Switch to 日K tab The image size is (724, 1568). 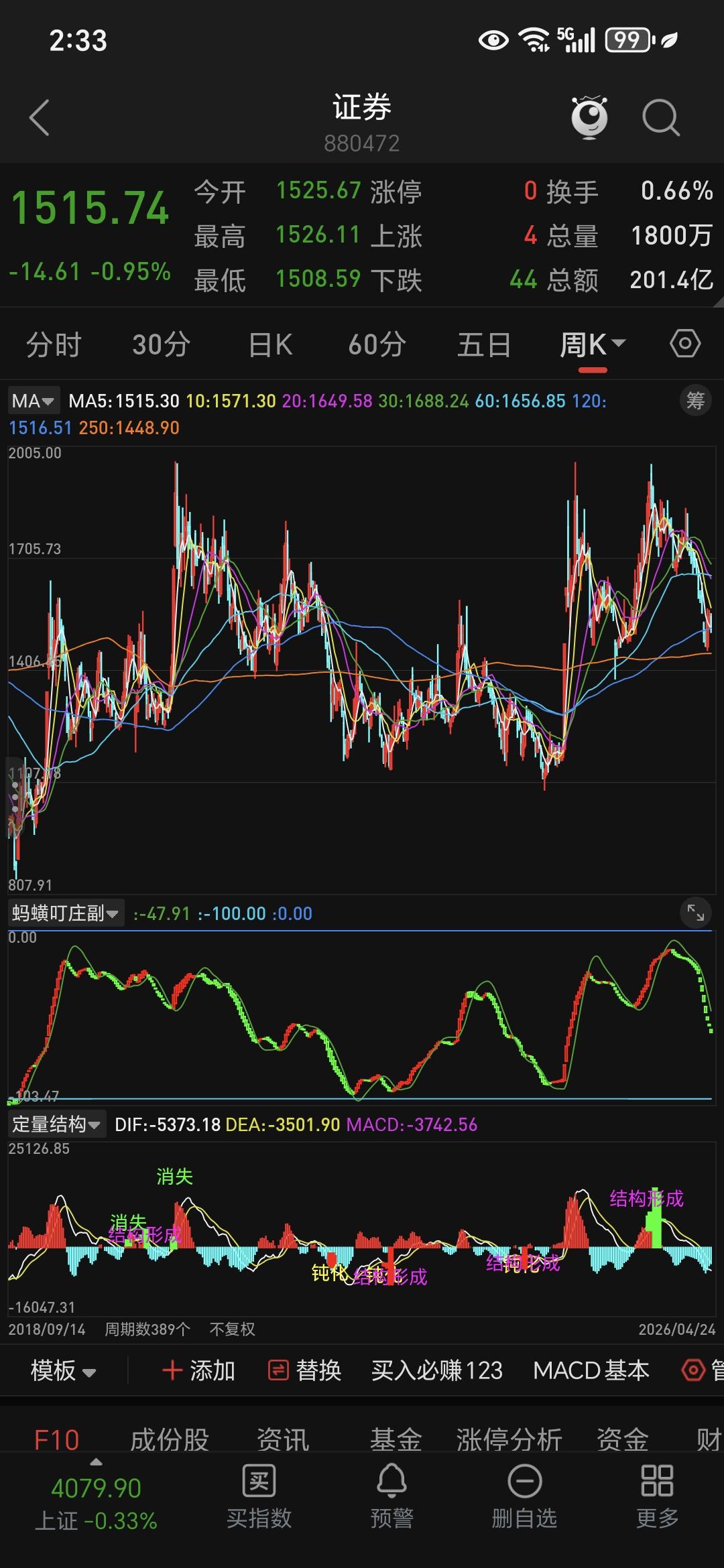point(270,345)
